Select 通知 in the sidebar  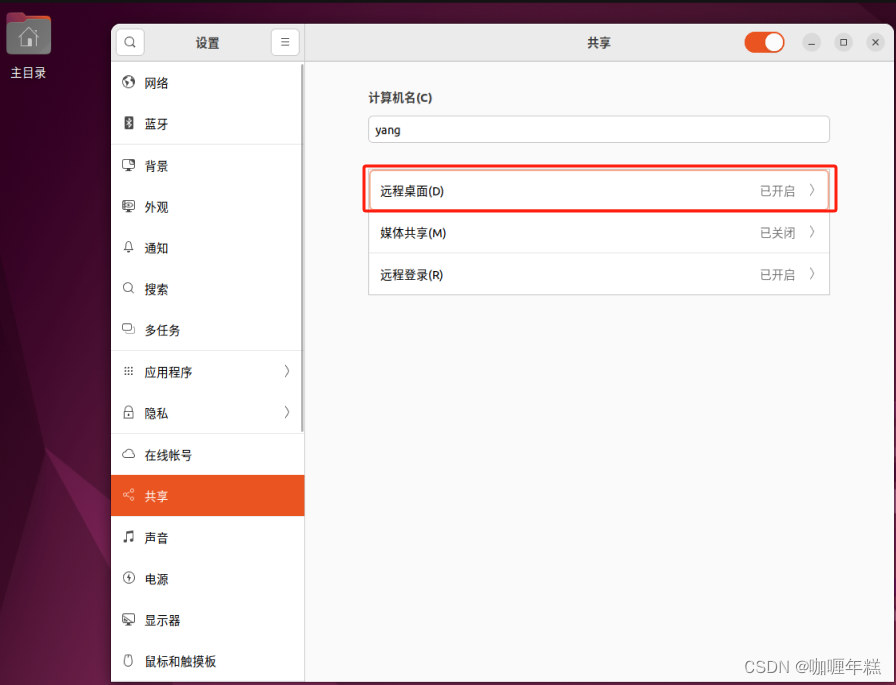tap(207, 248)
